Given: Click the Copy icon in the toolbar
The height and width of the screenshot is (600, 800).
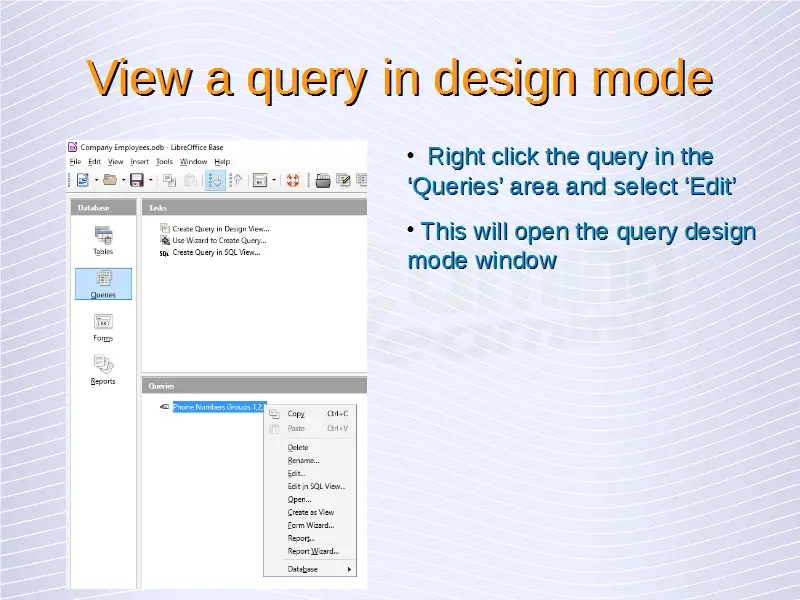Looking at the screenshot, I should point(168,180).
